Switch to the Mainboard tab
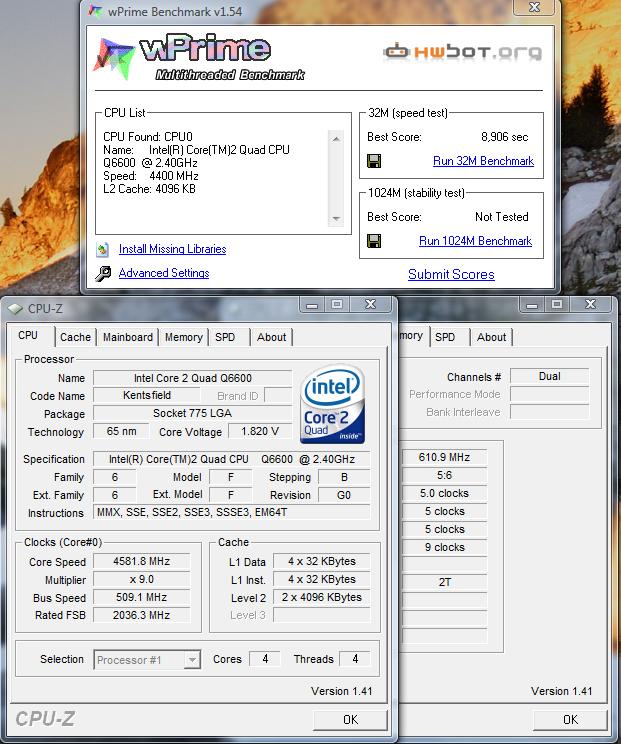Image resolution: width=621 pixels, height=744 pixels. tap(128, 337)
